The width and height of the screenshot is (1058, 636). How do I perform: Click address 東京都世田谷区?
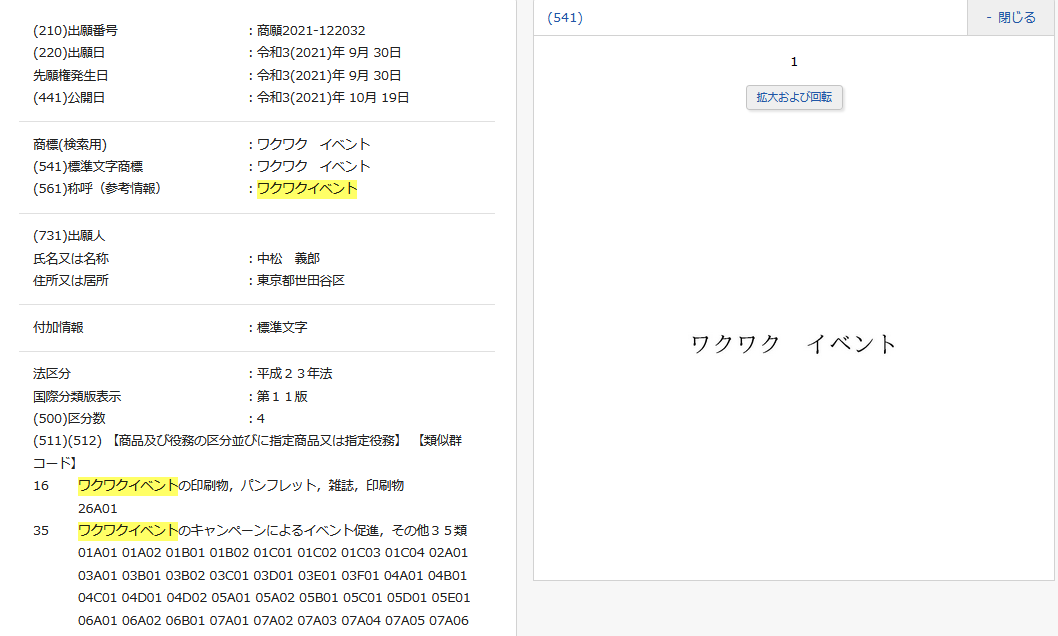click(301, 281)
